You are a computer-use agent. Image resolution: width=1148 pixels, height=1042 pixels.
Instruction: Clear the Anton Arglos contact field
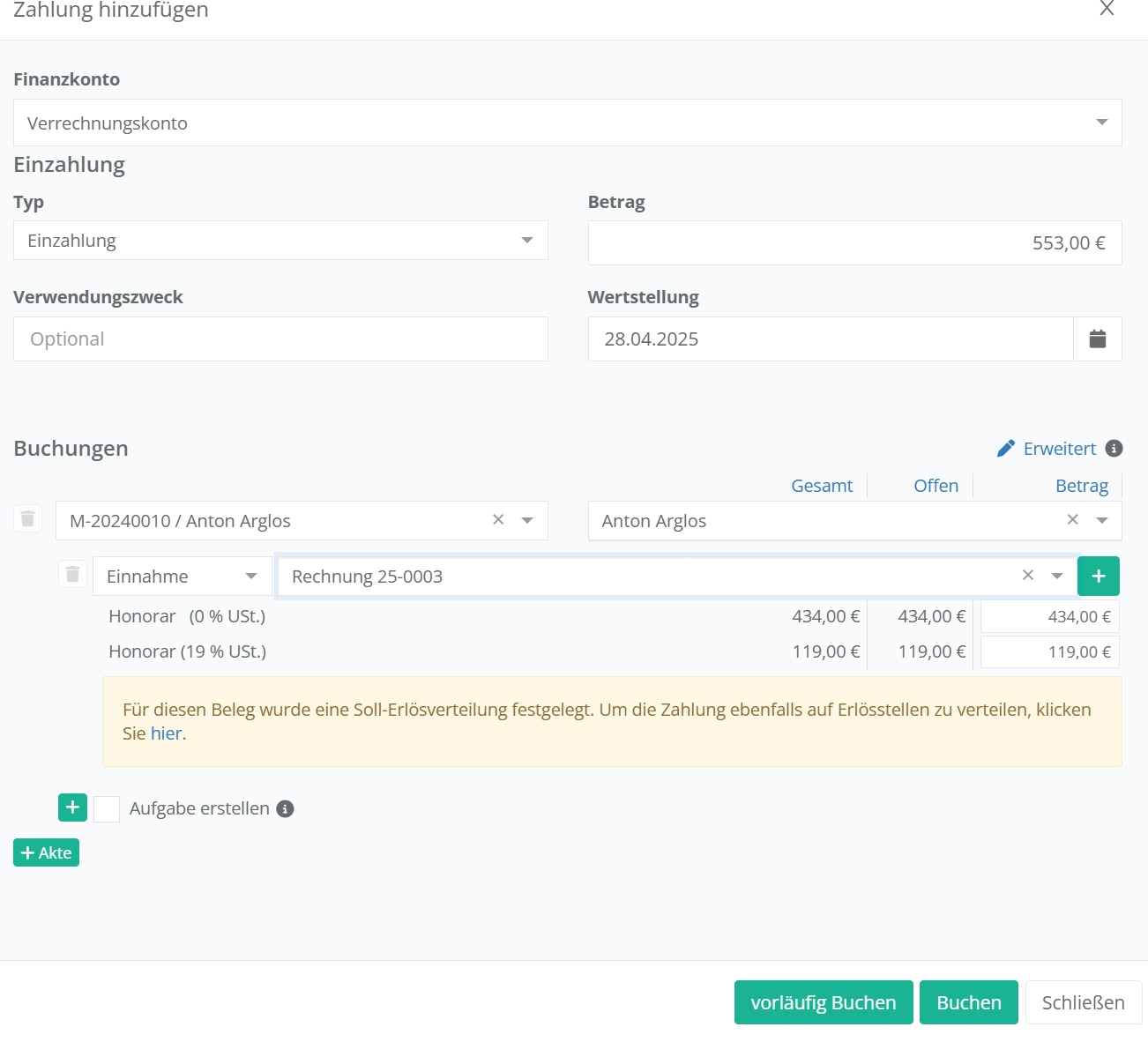(1072, 520)
